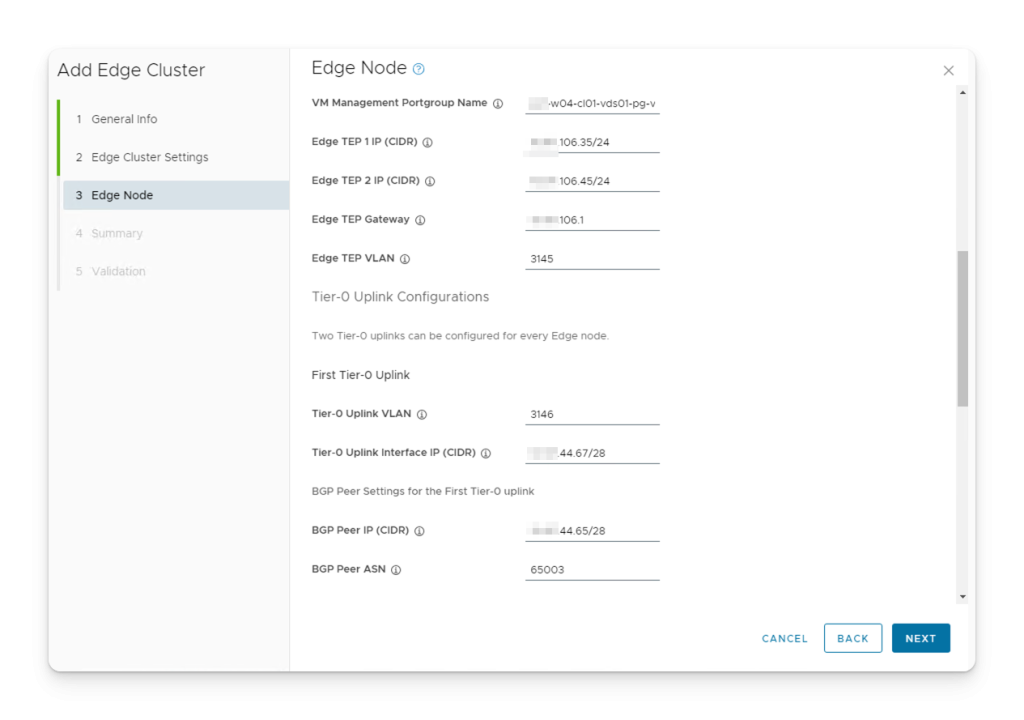Screen dimensions: 1024x720
Task: Click the BGP Peer ASN input field
Action: coord(592,570)
